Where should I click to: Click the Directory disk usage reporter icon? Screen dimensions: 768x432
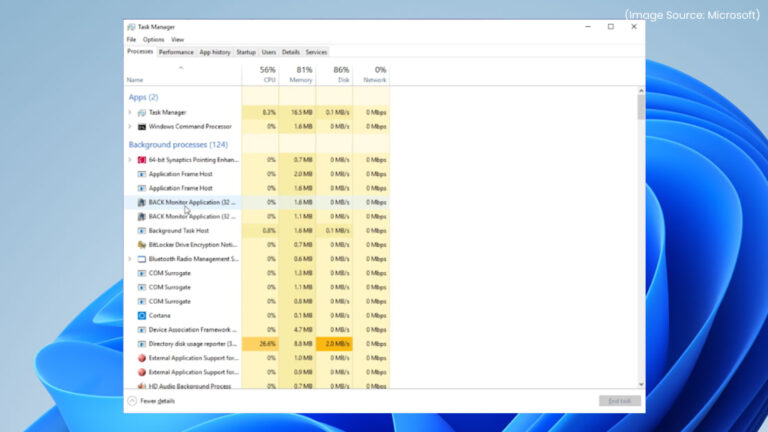[x=142, y=344]
